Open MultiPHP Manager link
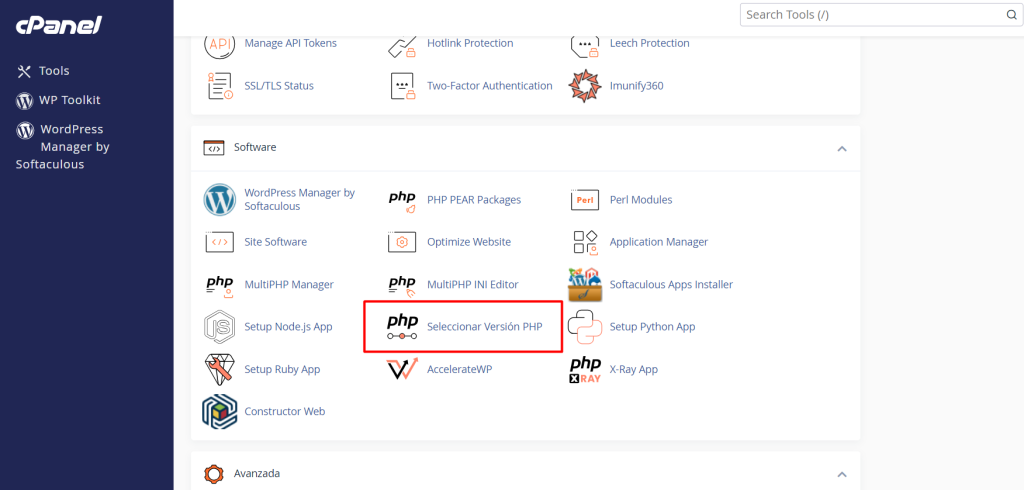1024x490 pixels. click(x=289, y=284)
